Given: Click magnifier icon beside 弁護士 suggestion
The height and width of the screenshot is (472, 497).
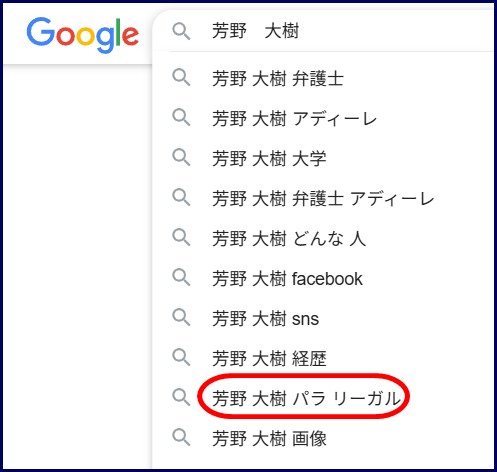Looking at the screenshot, I should click(181, 78).
